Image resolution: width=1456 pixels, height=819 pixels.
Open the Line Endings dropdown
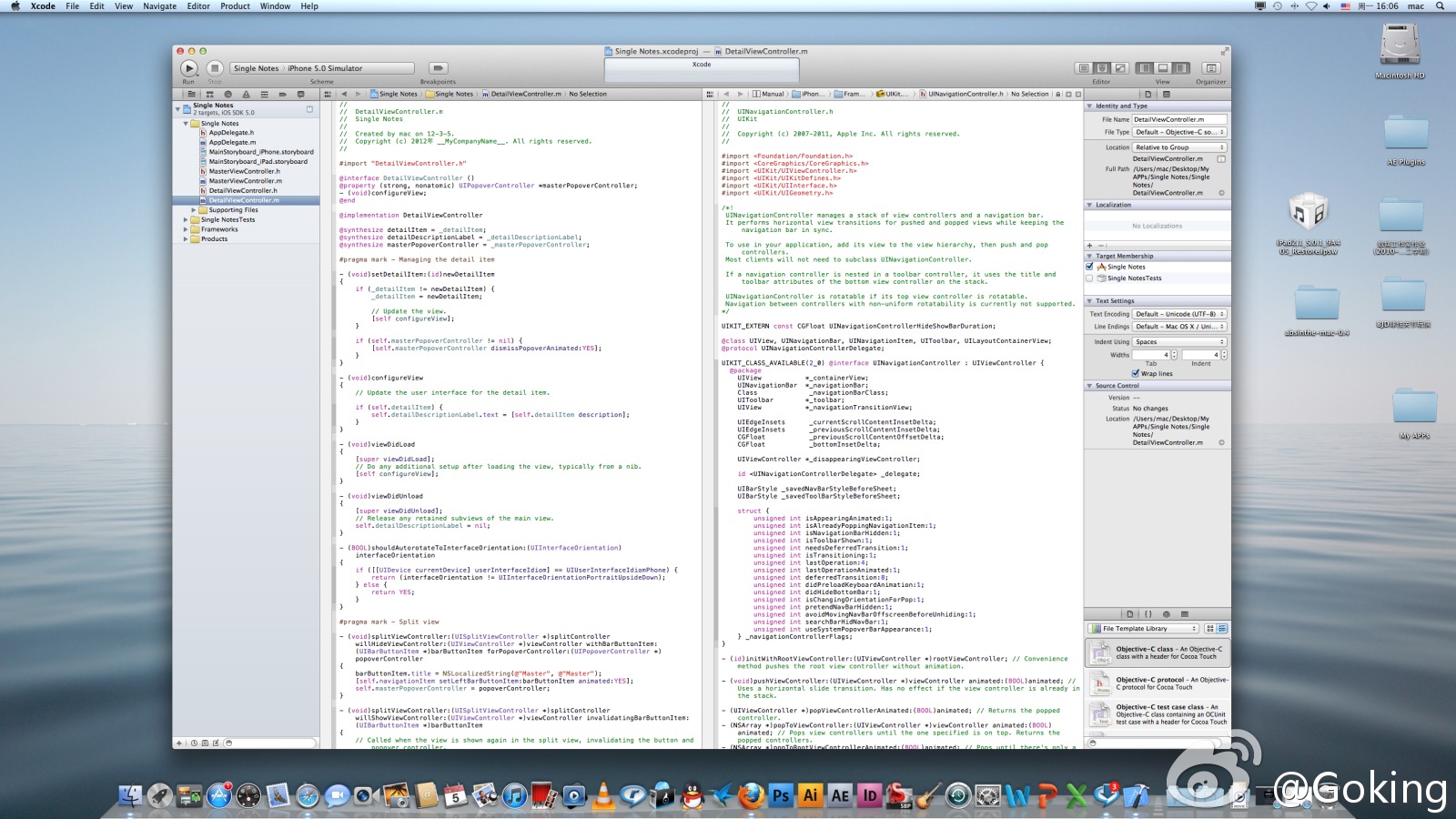tap(1179, 327)
